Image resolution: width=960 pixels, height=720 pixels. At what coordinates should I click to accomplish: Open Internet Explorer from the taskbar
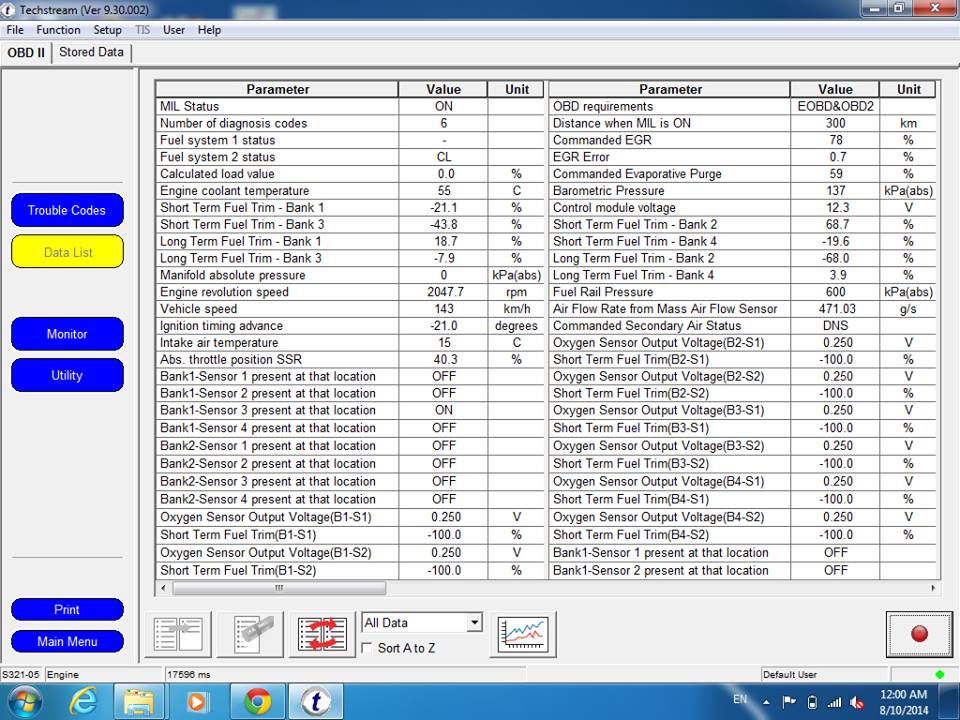(x=83, y=701)
